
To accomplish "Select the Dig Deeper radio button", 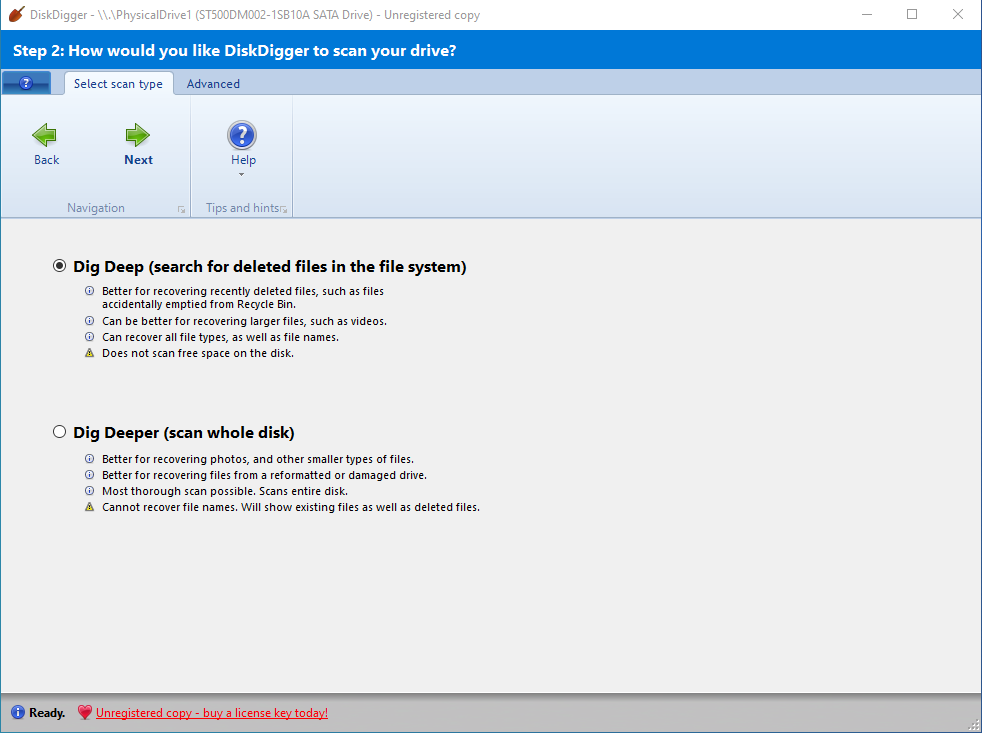I will click(59, 432).
